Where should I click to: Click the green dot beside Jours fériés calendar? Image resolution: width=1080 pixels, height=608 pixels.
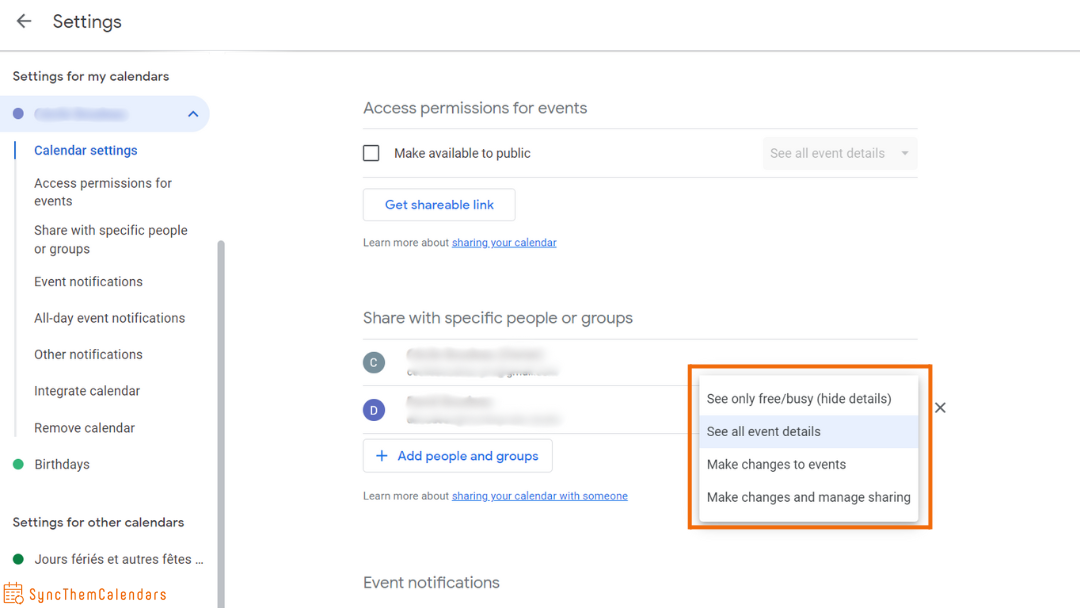17,559
